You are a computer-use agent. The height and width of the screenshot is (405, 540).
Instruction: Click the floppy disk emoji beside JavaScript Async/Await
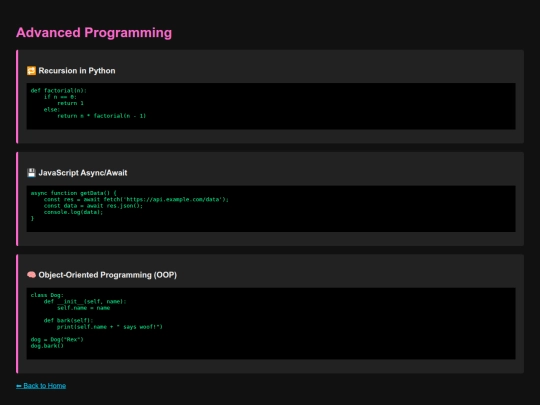(31, 173)
